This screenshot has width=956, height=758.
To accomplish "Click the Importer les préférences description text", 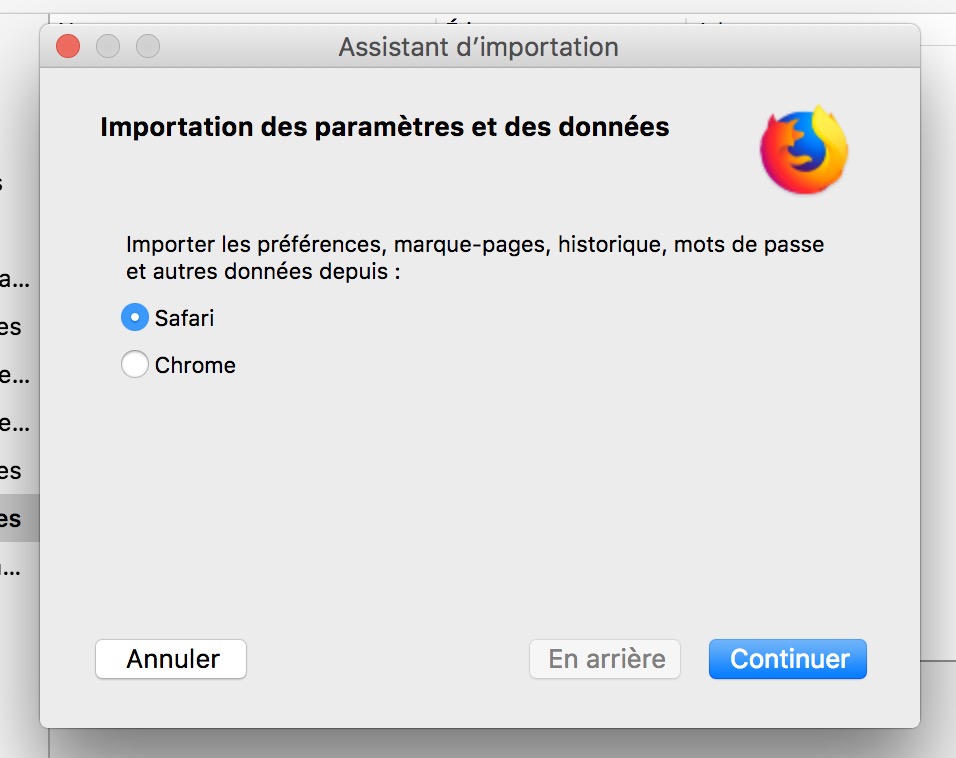I will point(474,257).
